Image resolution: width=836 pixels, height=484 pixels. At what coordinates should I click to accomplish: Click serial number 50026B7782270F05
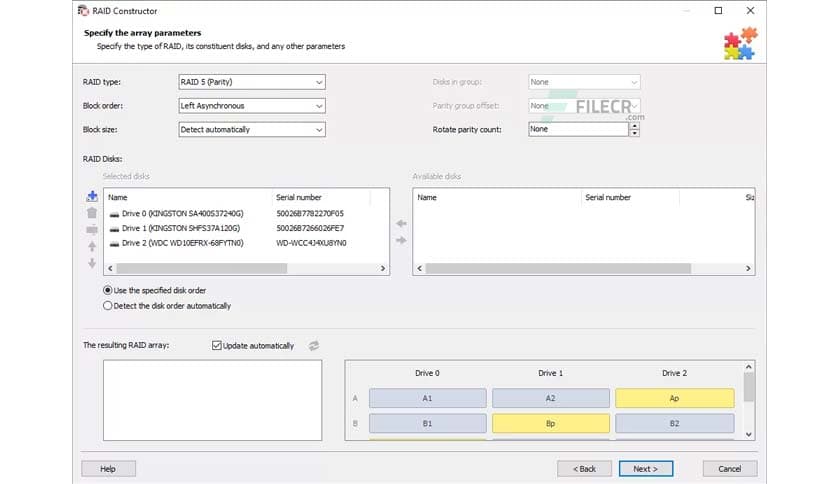[310, 213]
